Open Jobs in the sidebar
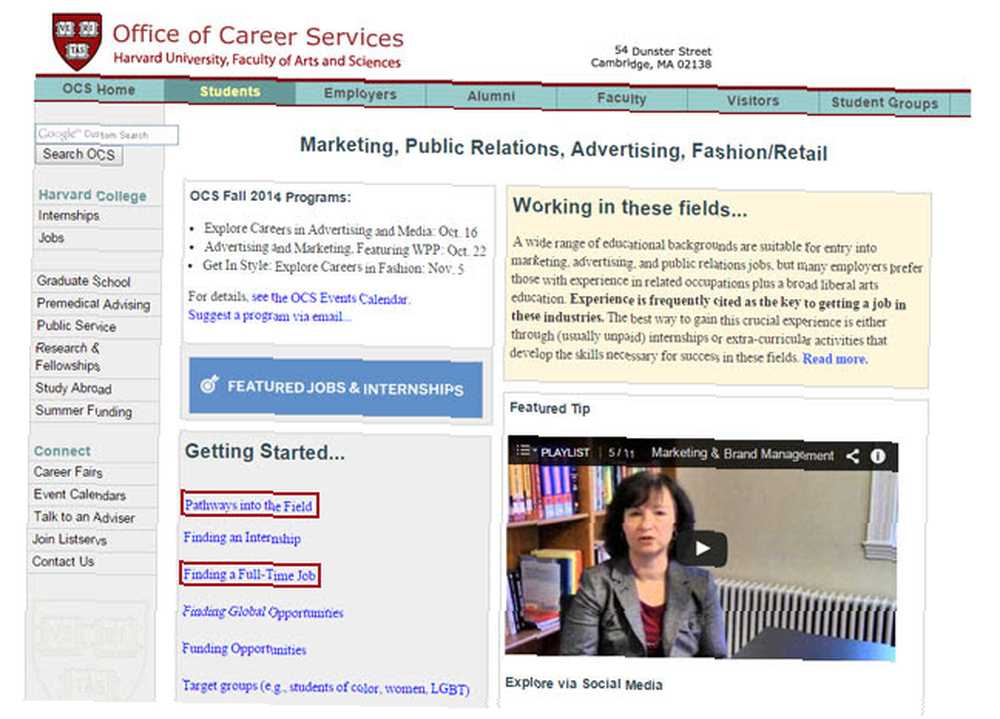Screen dimensions: 1000x719 [51, 238]
